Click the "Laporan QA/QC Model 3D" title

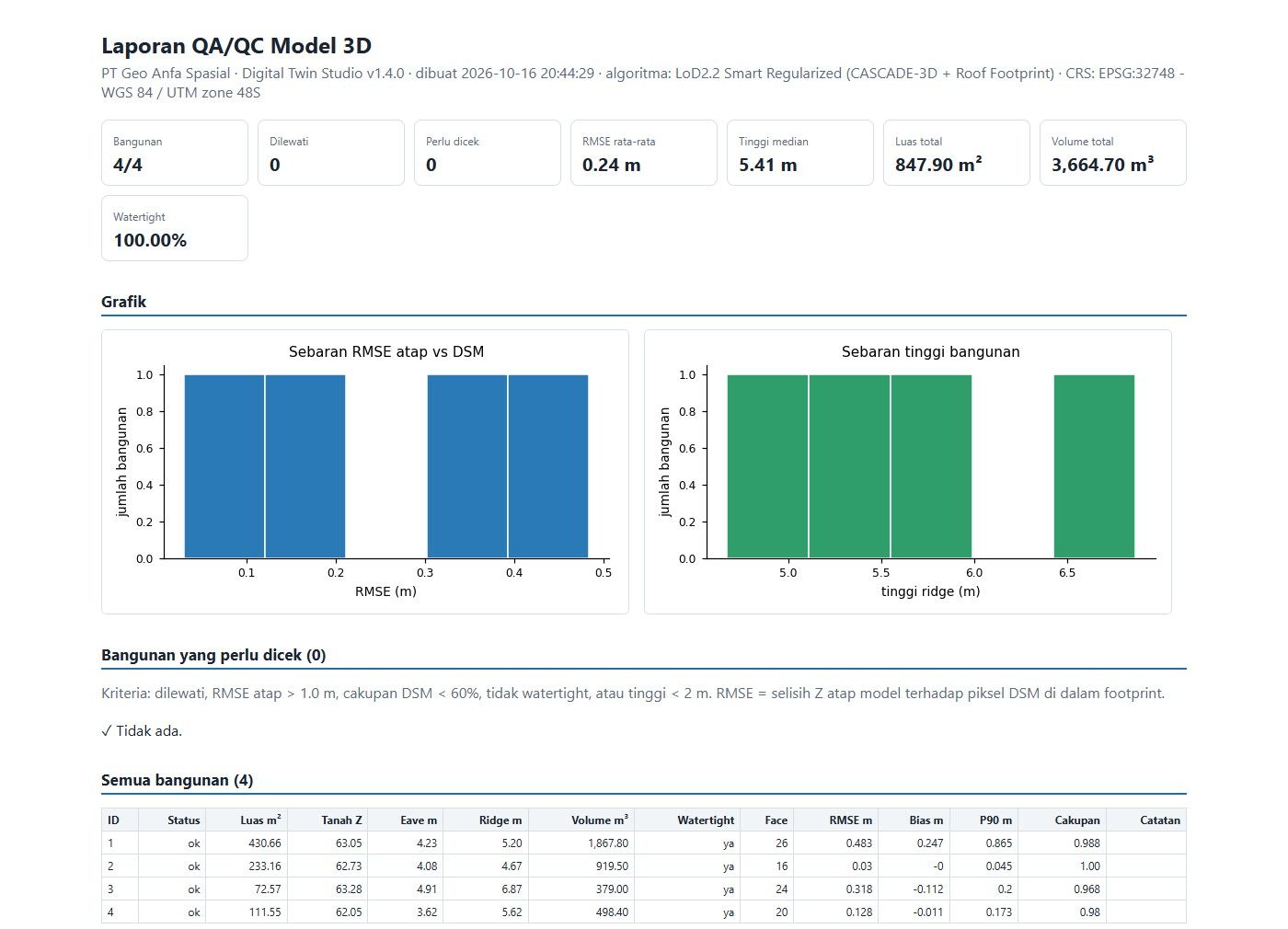236,46
